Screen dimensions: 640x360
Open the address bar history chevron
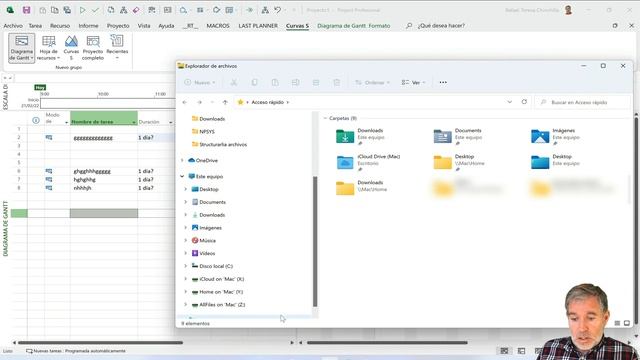pos(509,102)
